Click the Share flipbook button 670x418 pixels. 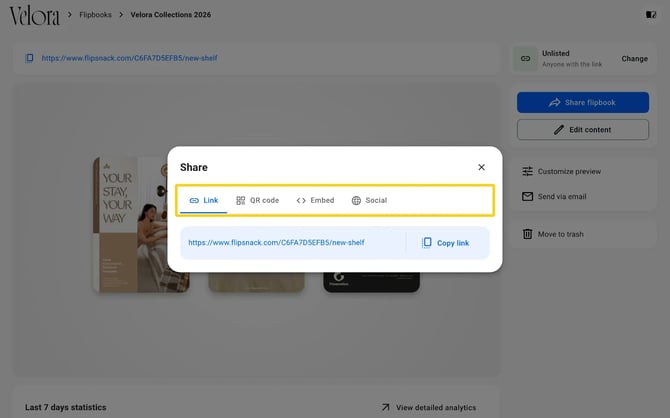pos(583,103)
